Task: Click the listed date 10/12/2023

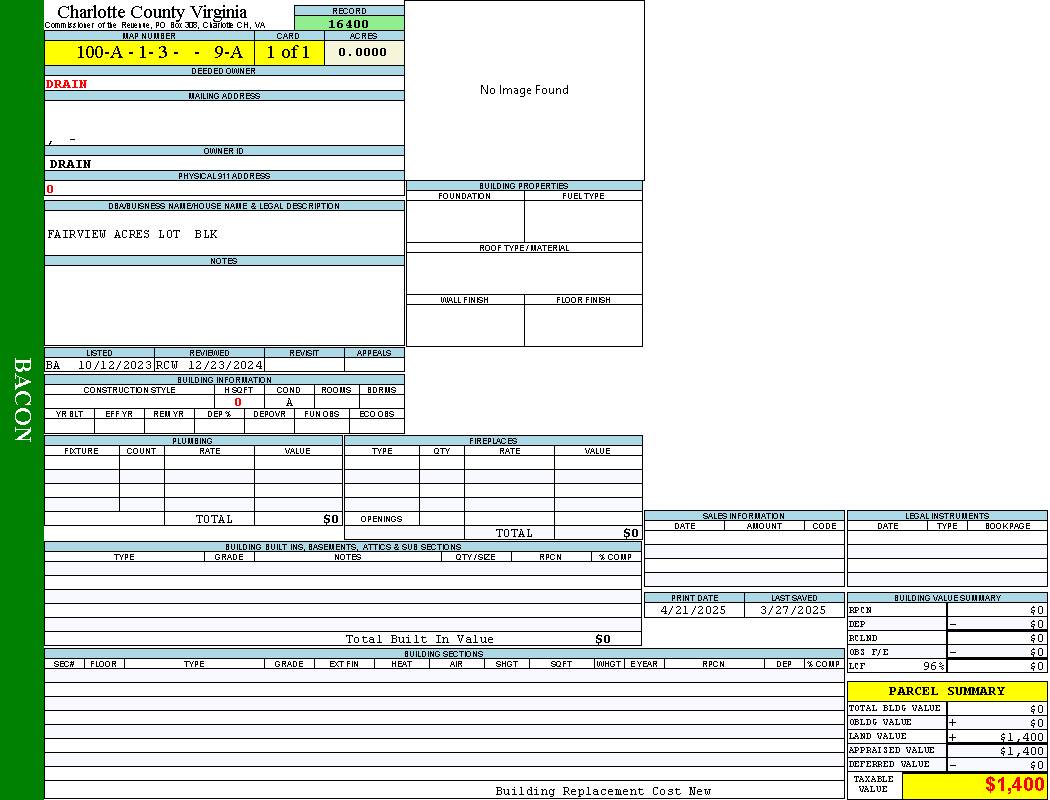Action: tap(114, 366)
